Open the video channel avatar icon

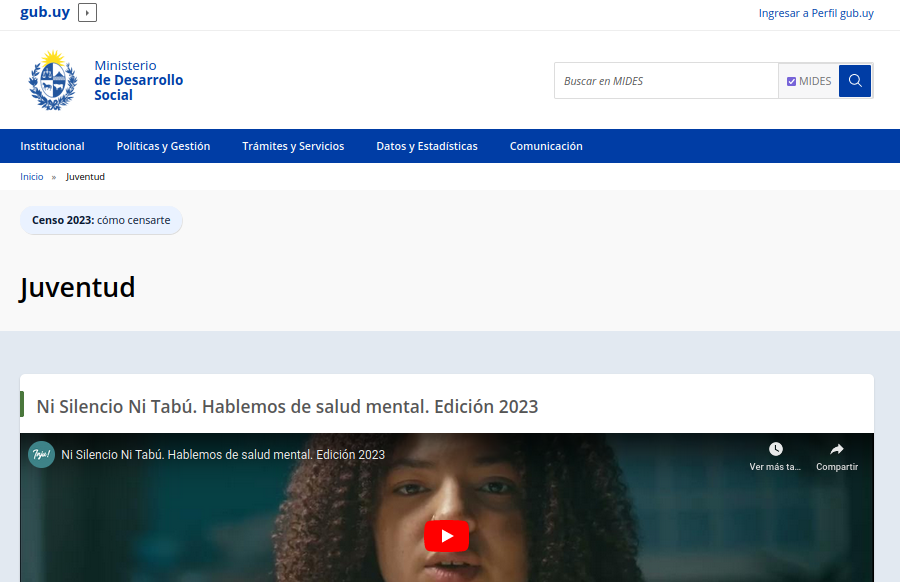tap(41, 455)
